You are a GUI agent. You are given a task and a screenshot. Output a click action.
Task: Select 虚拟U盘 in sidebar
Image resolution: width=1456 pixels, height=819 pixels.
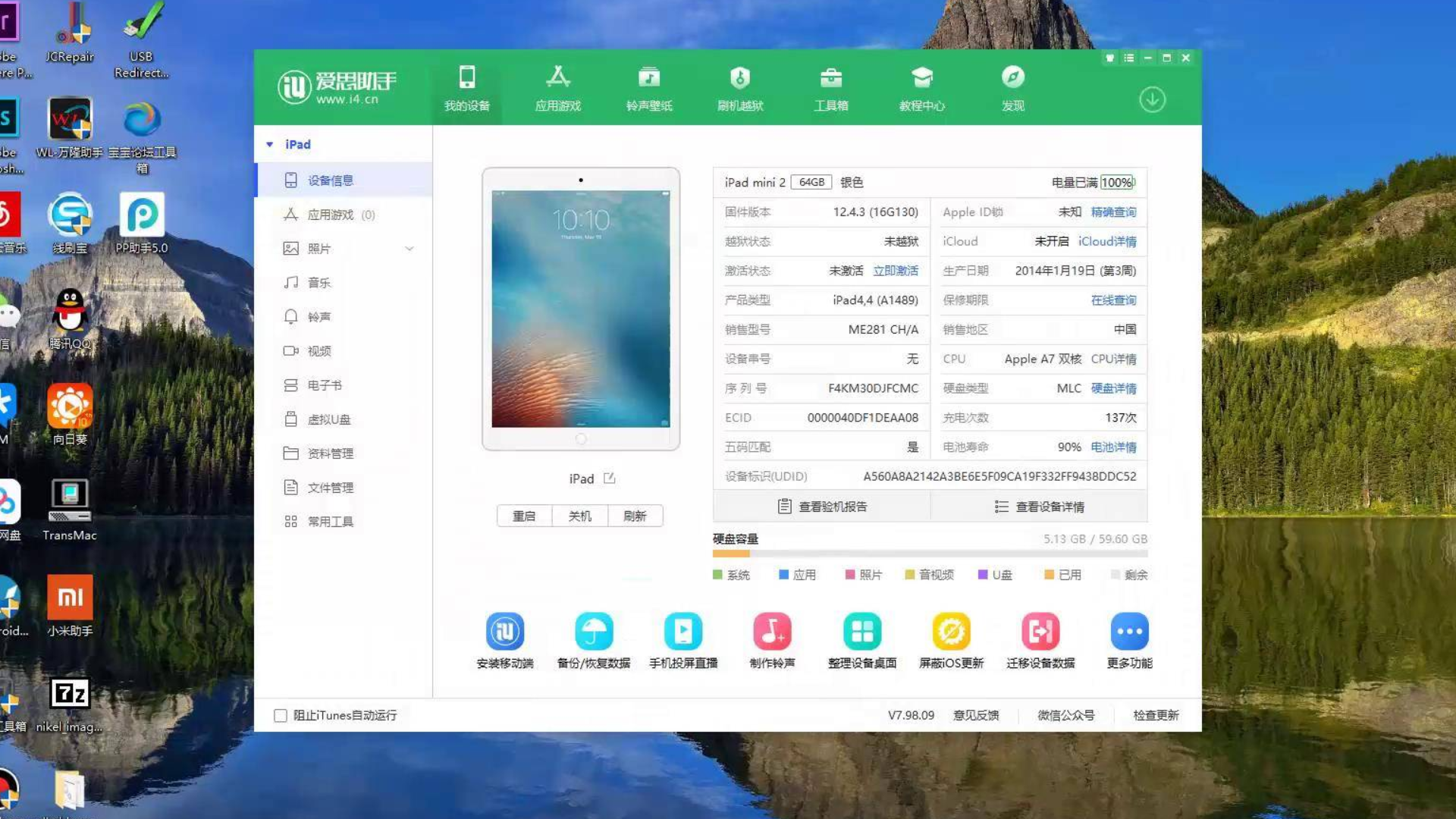coord(344,419)
